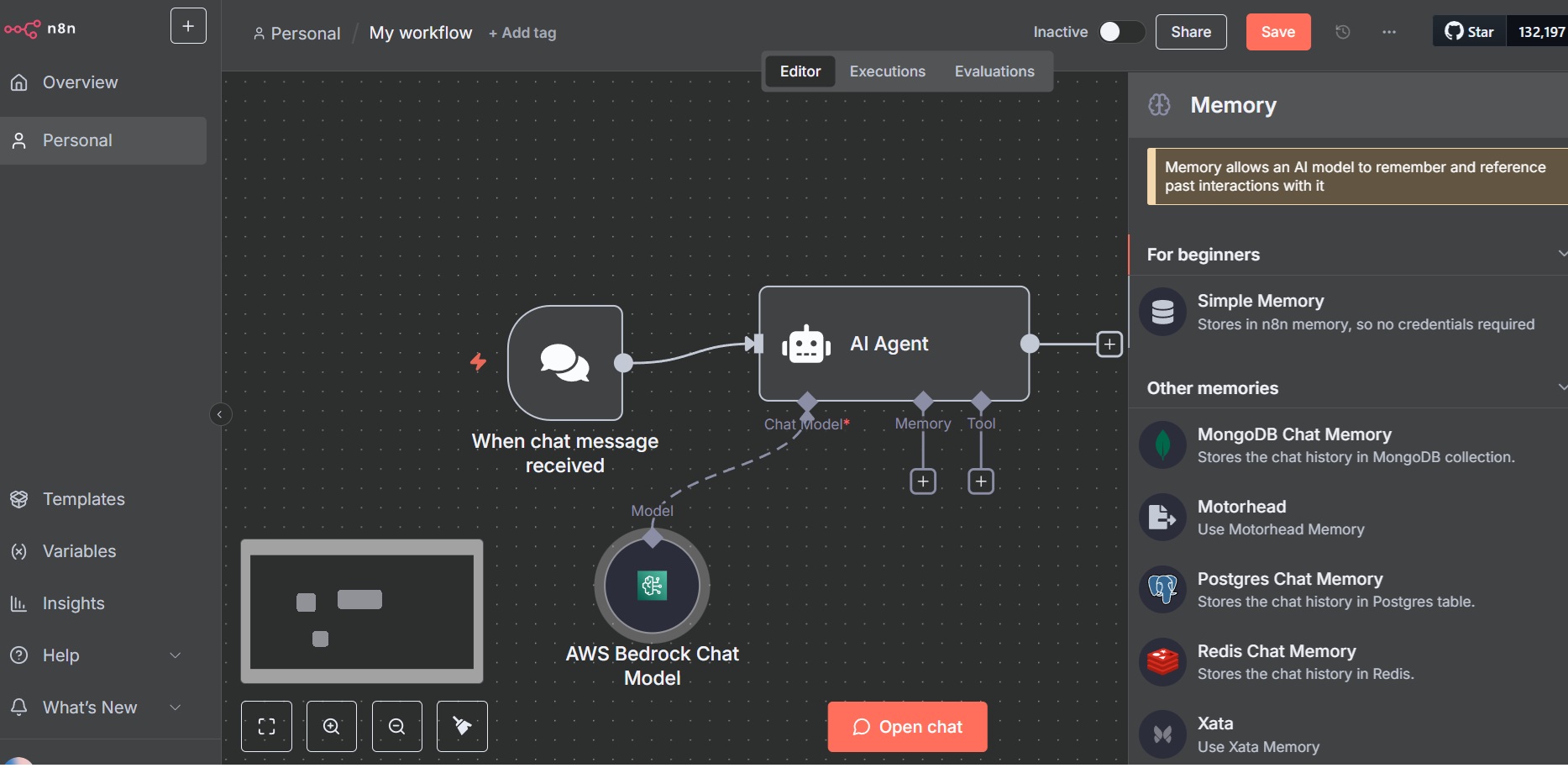Viewport: 1568px width, 768px height.
Task: Click the tidy up workflow button
Action: [x=462, y=726]
